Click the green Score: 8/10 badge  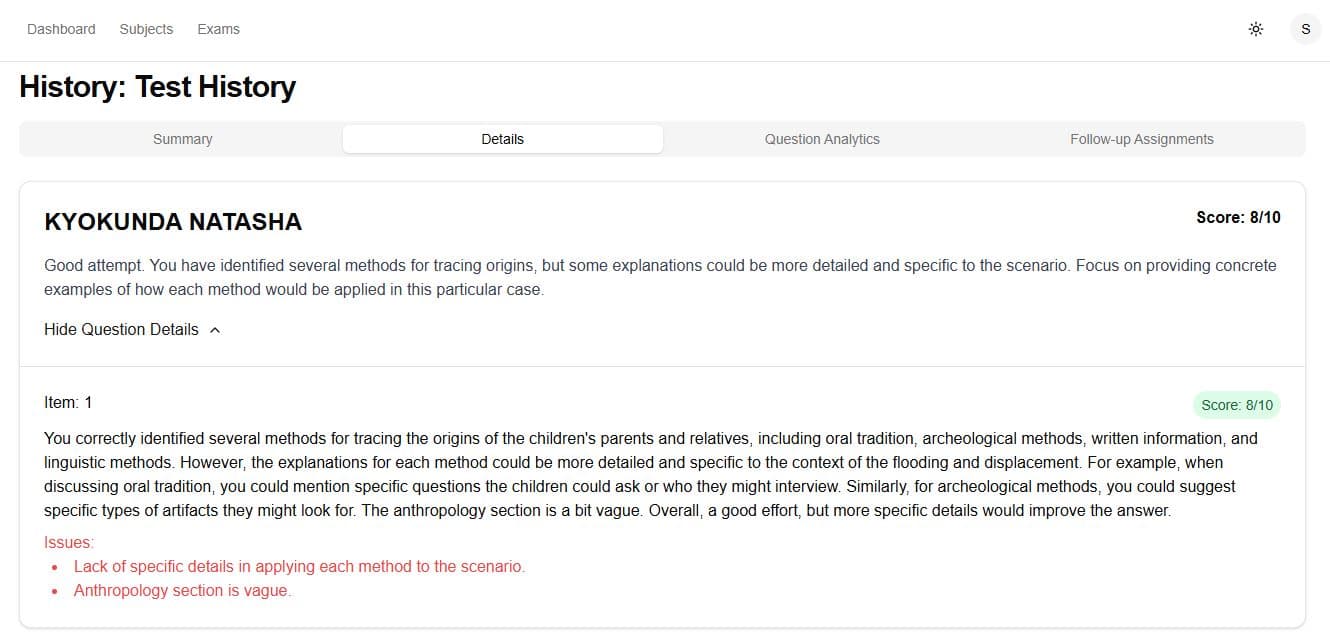tap(1237, 405)
